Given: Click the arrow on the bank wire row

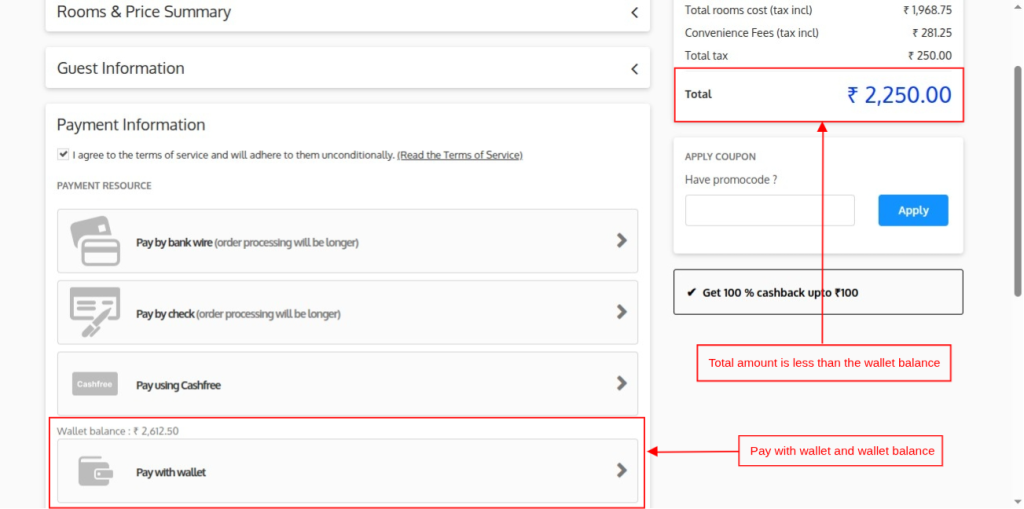Looking at the screenshot, I should coord(621,241).
